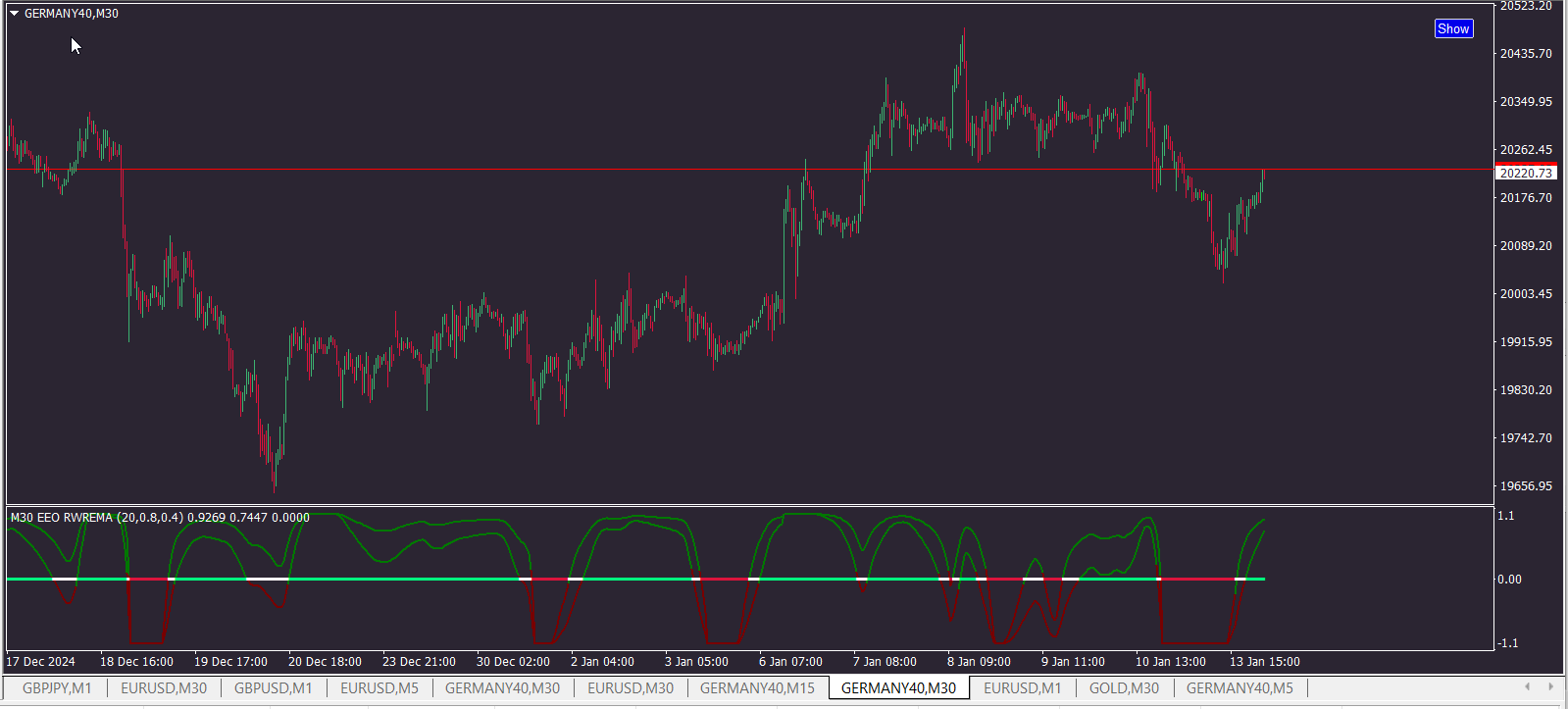Image resolution: width=1568 pixels, height=709 pixels.
Task: Click the 20089.20 price scale value
Action: pos(1526,246)
